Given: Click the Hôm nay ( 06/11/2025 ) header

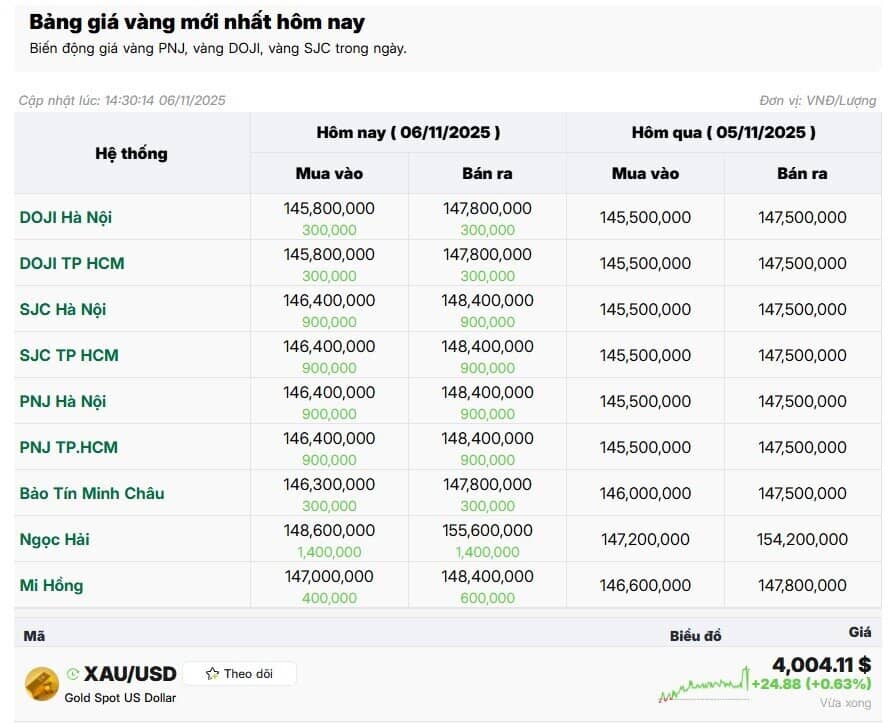Looking at the screenshot, I should [408, 132].
